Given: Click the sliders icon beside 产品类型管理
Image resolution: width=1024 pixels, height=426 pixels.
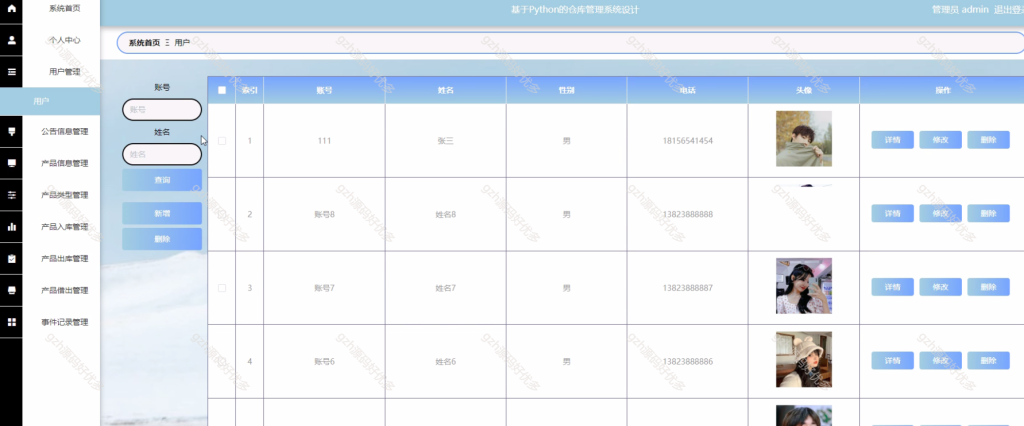Looking at the screenshot, I should click(11, 195).
